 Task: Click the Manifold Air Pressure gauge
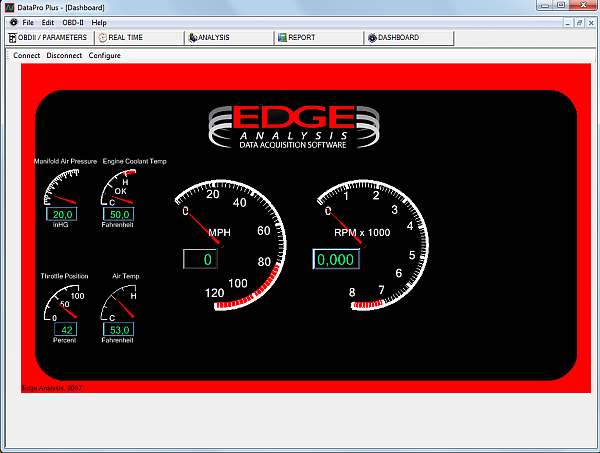[61, 187]
